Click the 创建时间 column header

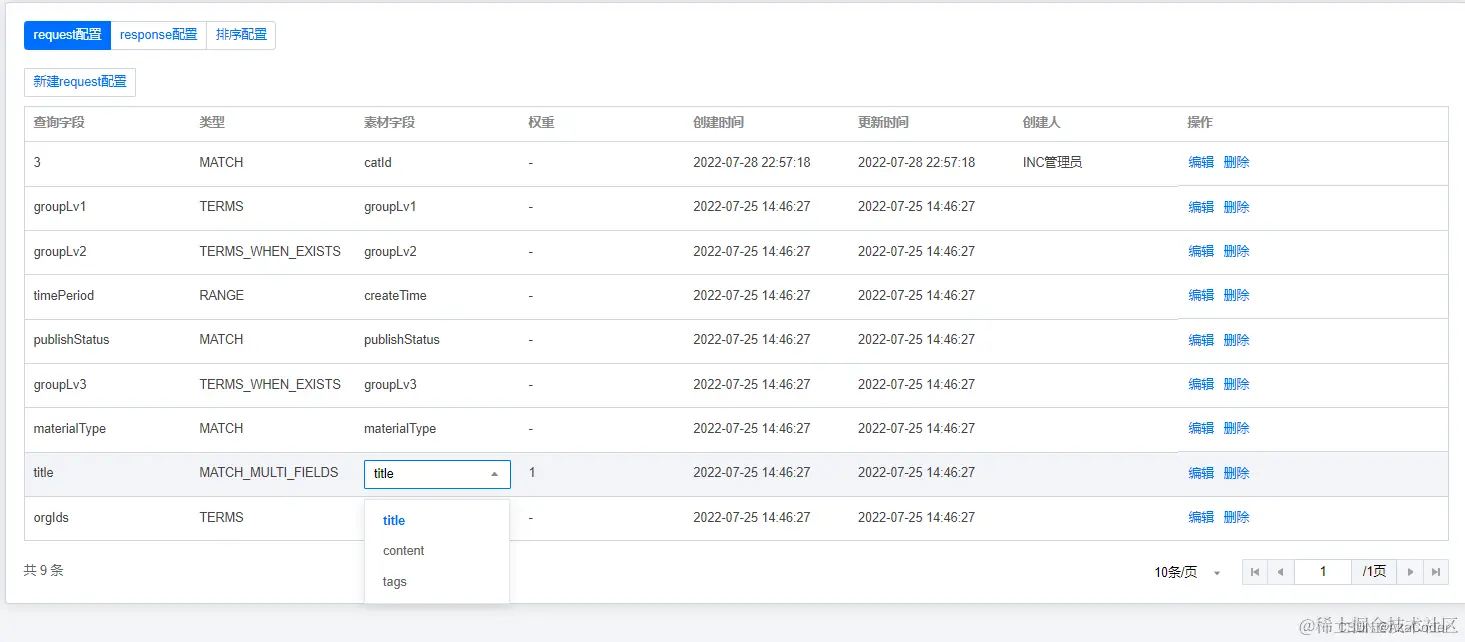coord(718,123)
